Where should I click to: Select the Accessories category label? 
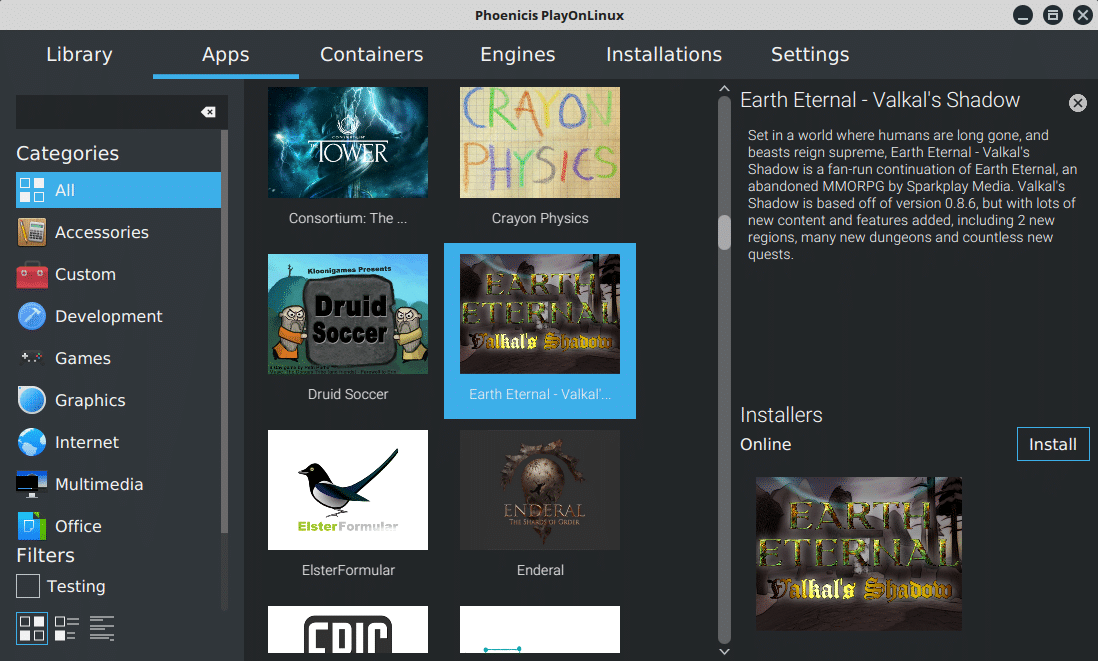coord(102,232)
